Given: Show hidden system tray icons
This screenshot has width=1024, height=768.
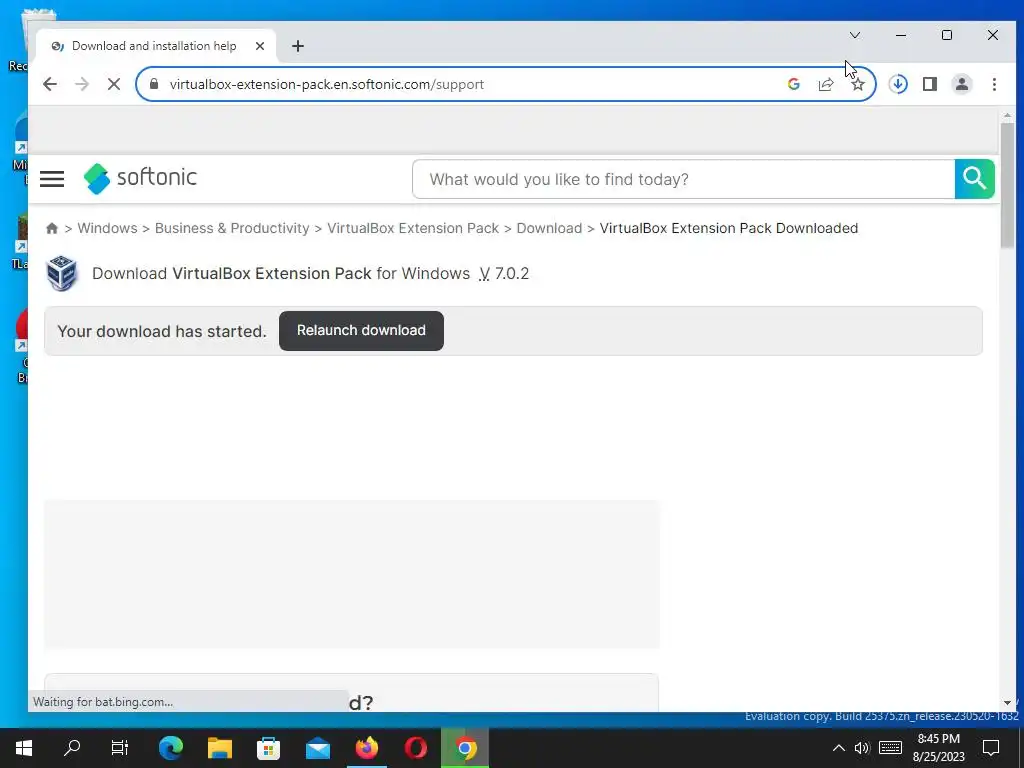Looking at the screenshot, I should (839, 748).
